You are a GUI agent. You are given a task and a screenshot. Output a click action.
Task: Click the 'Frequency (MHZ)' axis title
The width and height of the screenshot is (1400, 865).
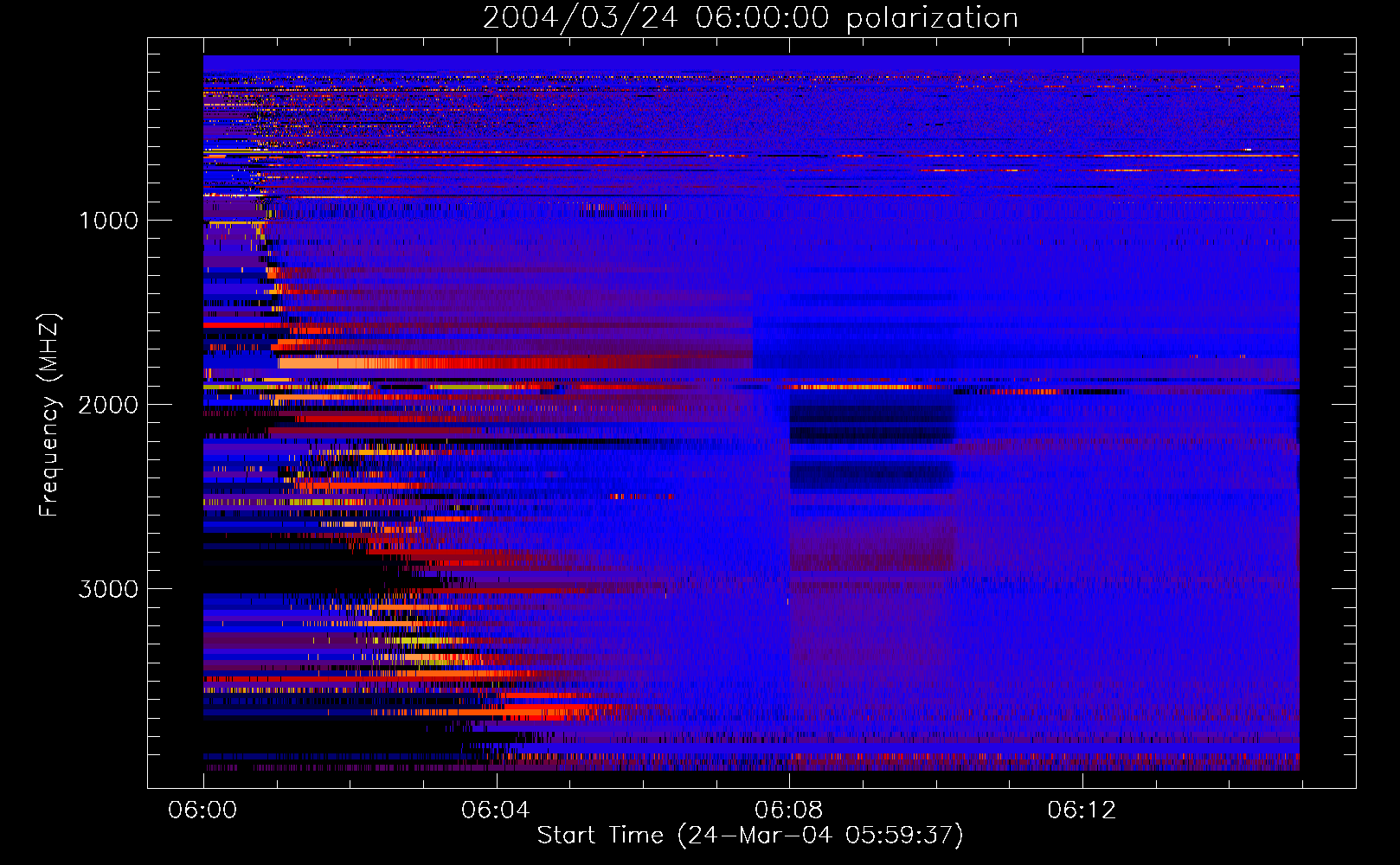[49, 415]
